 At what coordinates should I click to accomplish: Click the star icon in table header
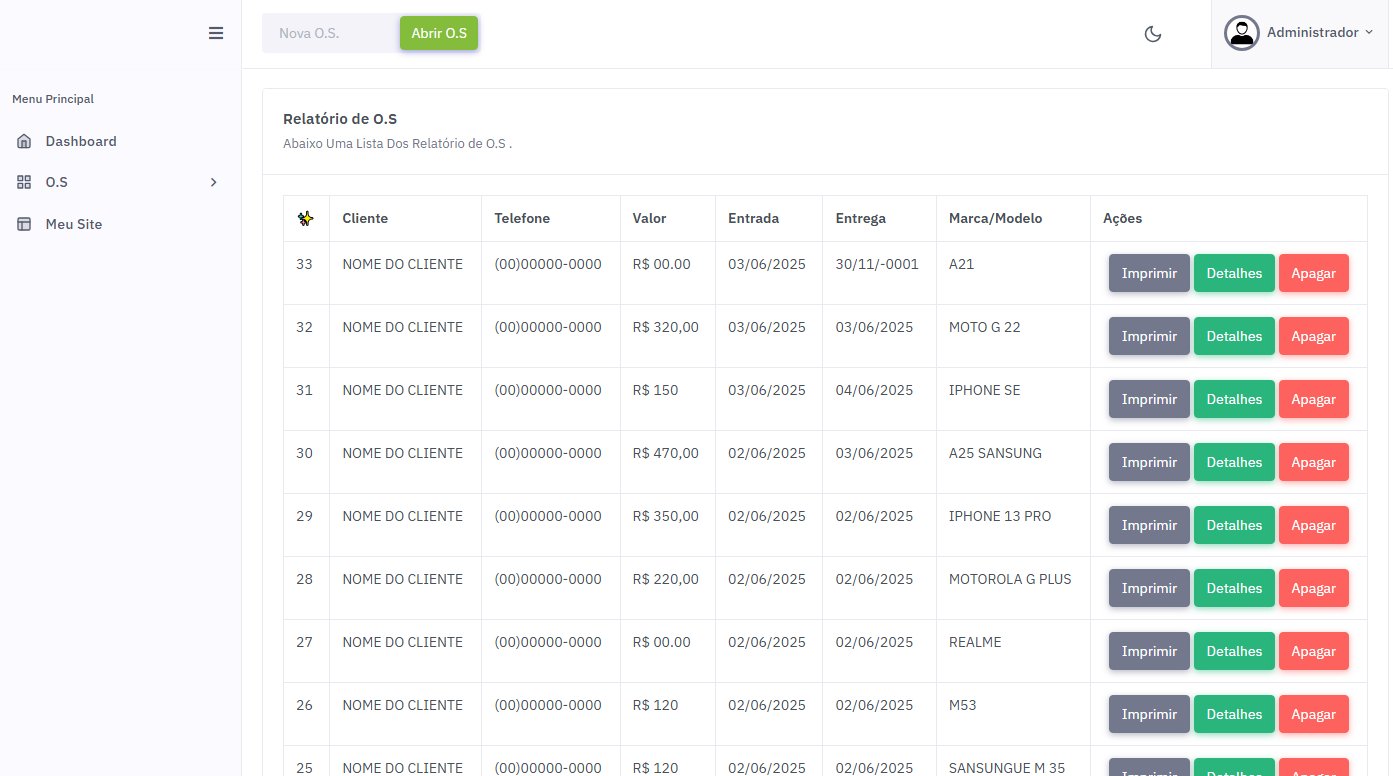[306, 219]
